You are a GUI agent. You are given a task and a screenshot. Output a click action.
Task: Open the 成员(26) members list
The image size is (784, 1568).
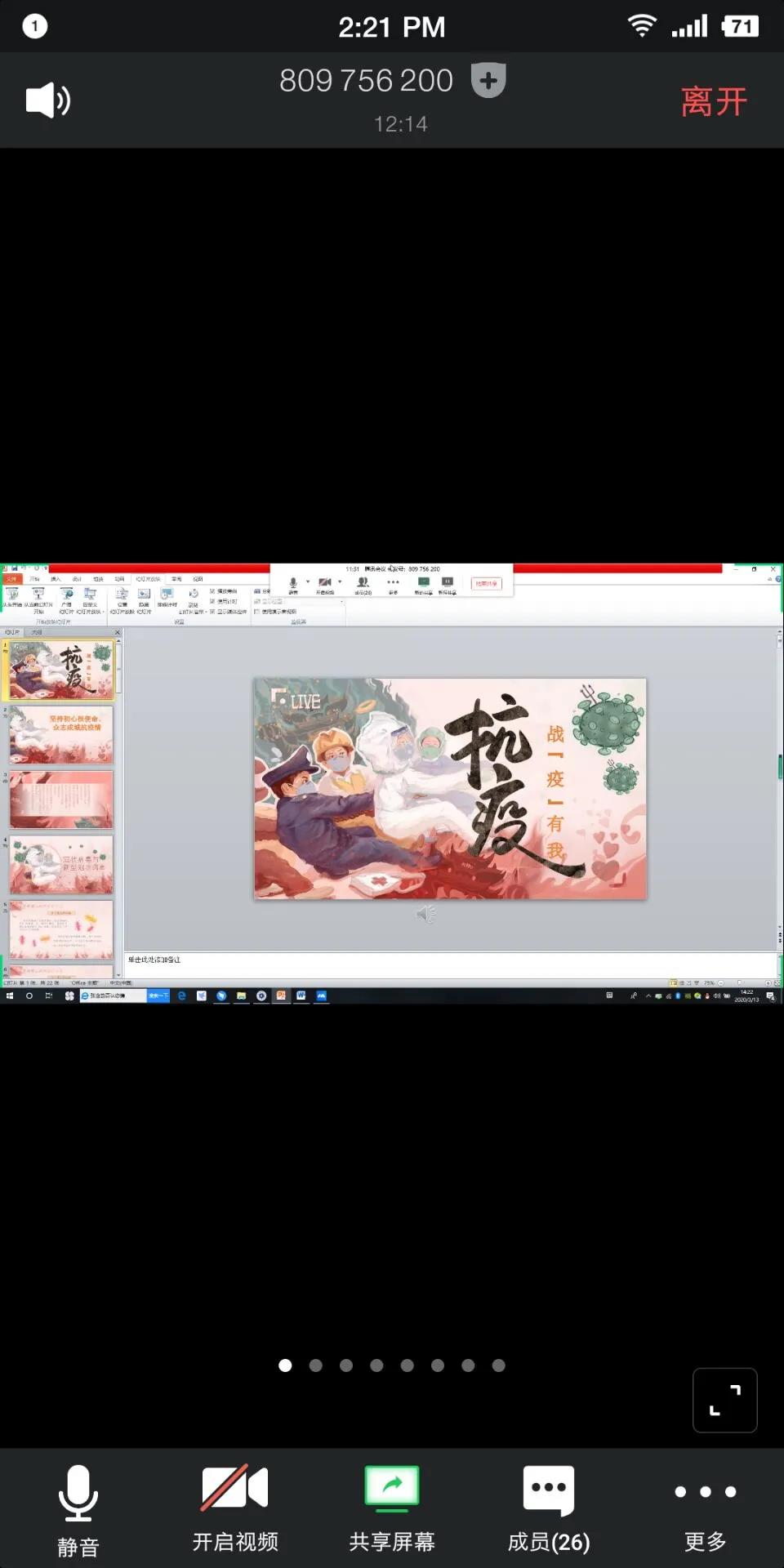549,1508
